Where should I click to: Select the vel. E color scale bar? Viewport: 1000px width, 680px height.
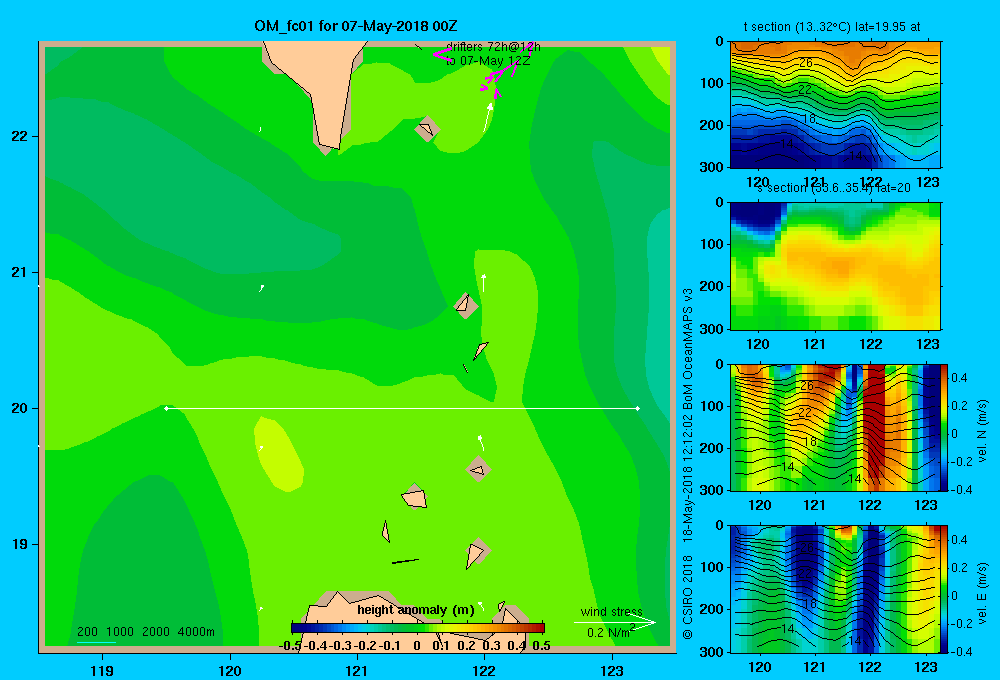click(x=945, y=589)
